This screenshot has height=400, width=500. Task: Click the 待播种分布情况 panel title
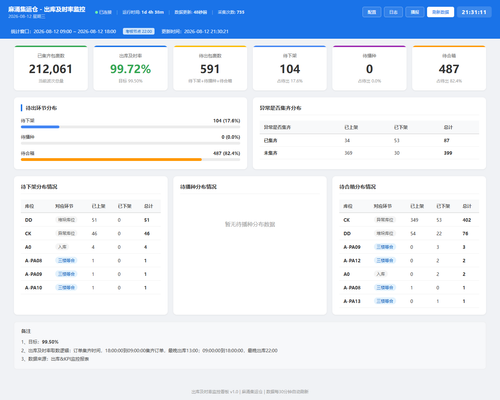pos(198,187)
